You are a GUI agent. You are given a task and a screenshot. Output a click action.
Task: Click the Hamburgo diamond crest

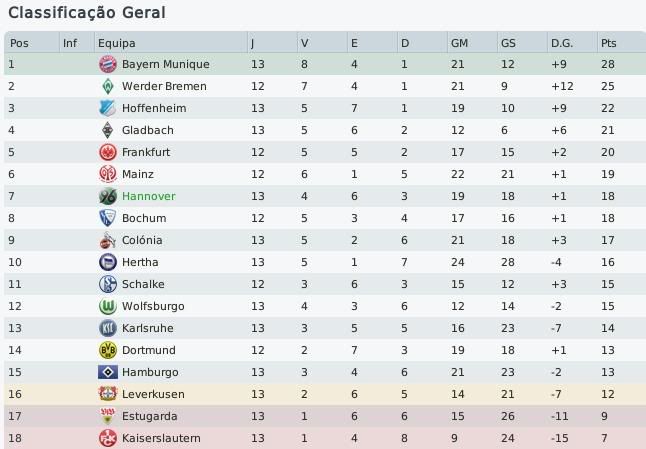coord(107,372)
